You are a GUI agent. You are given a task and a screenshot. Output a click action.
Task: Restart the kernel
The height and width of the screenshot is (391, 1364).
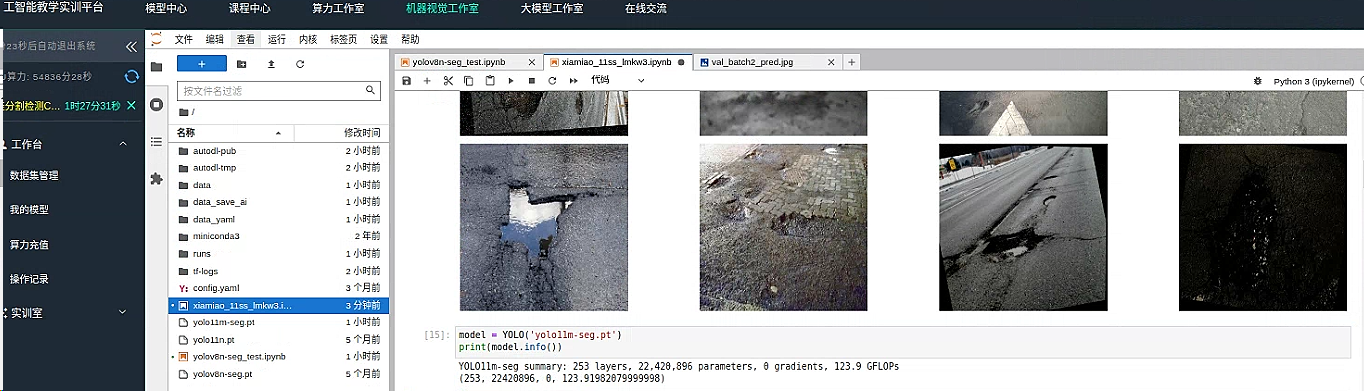point(552,80)
